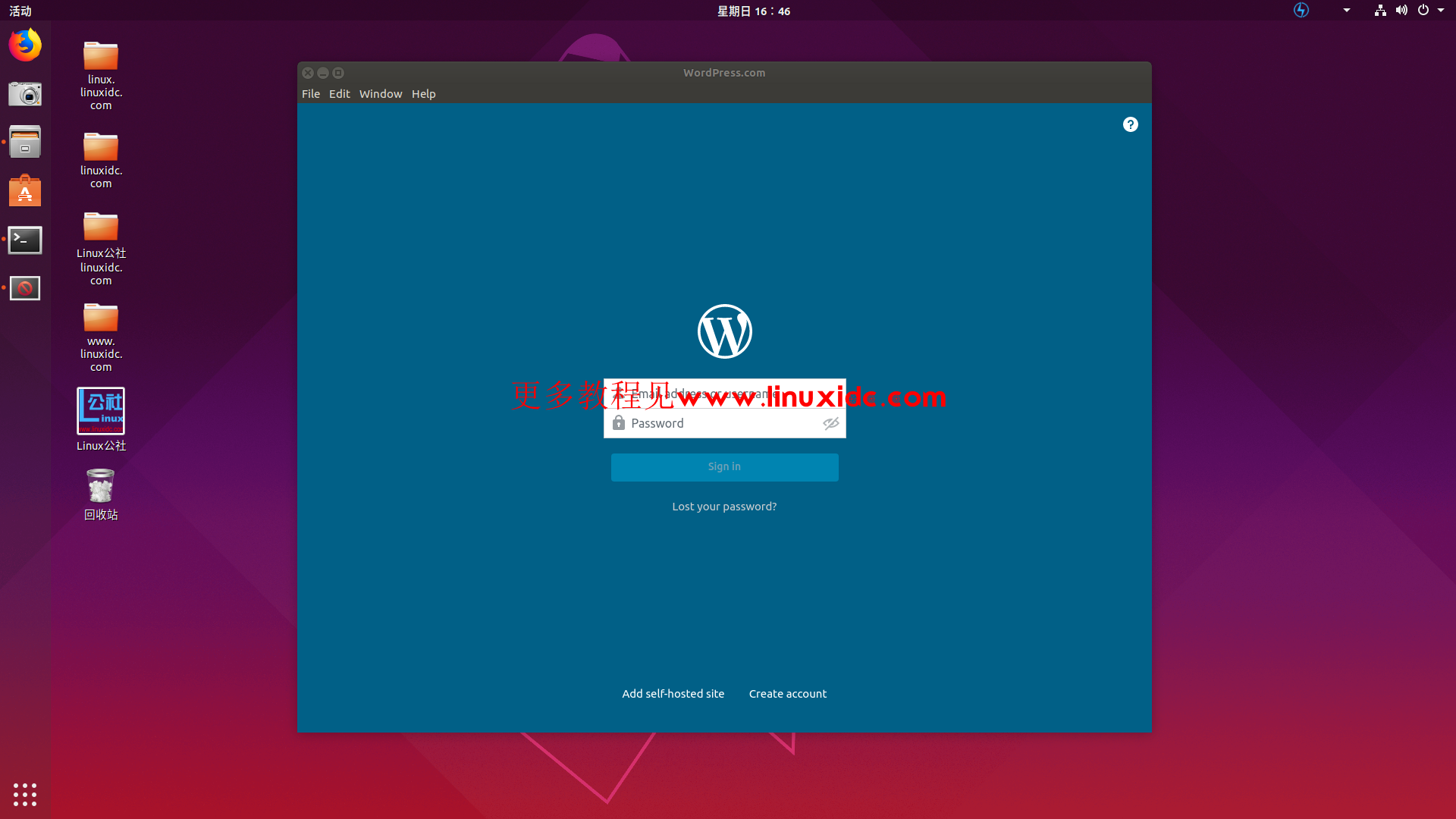Open the dropdown next to the blue status icon
Image resolution: width=1456 pixels, height=819 pixels.
[x=1346, y=11]
